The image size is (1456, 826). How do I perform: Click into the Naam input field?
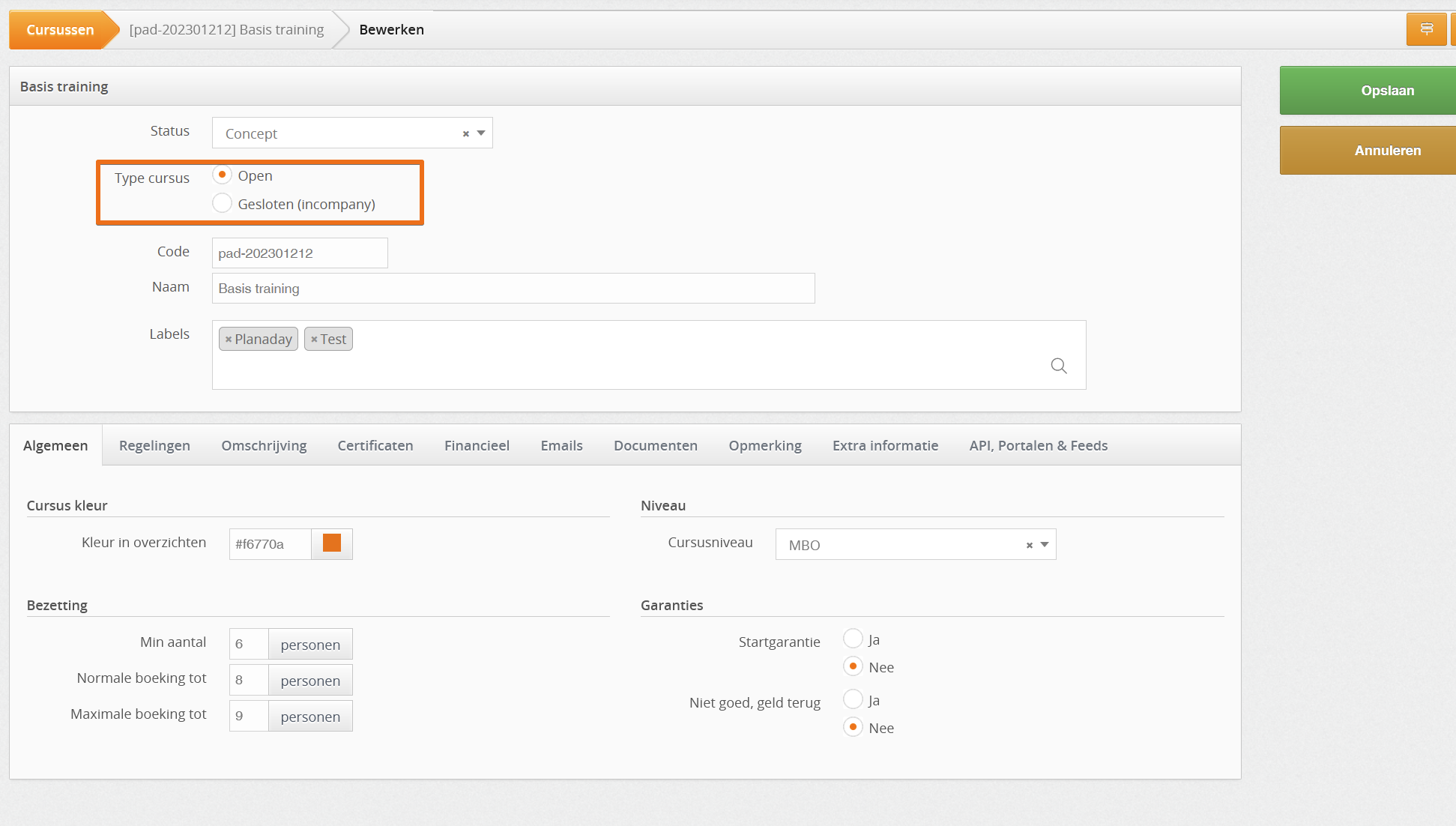coord(513,289)
